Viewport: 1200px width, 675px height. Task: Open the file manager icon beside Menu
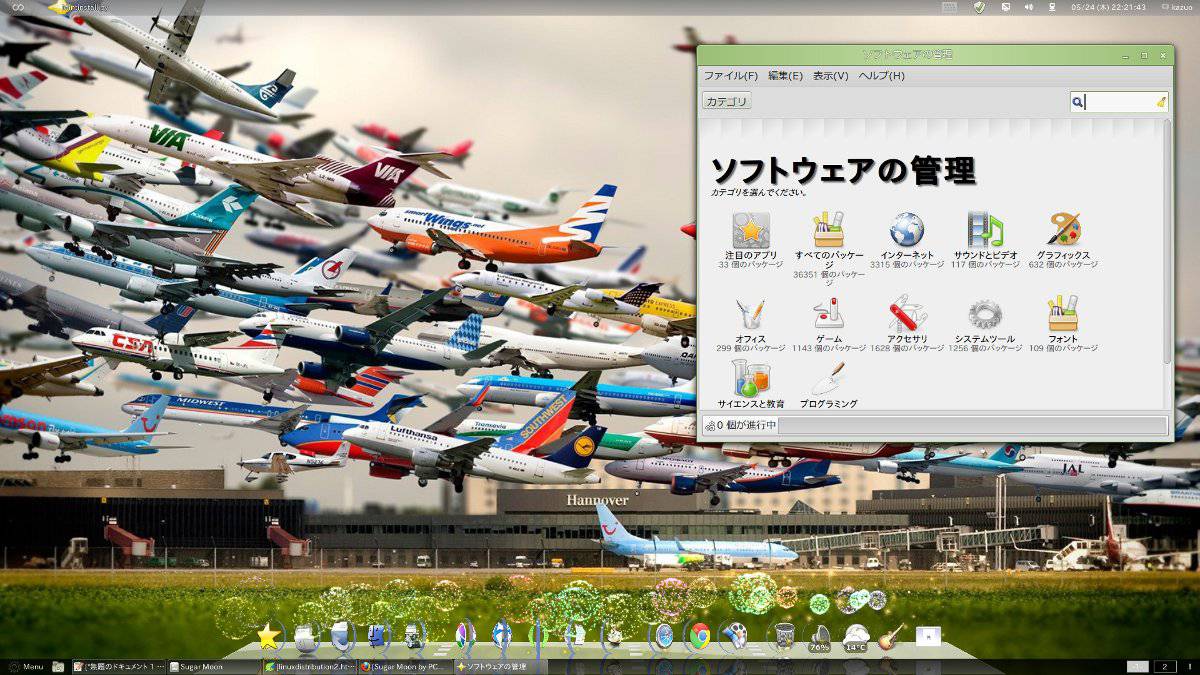(x=58, y=667)
